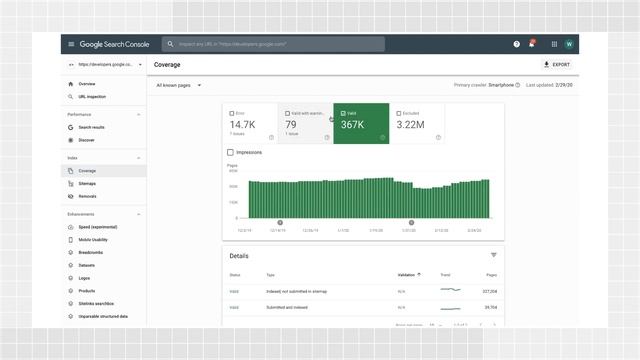Viewport: 640px width, 360px height.
Task: Open the notifications bell
Action: [x=531, y=44]
